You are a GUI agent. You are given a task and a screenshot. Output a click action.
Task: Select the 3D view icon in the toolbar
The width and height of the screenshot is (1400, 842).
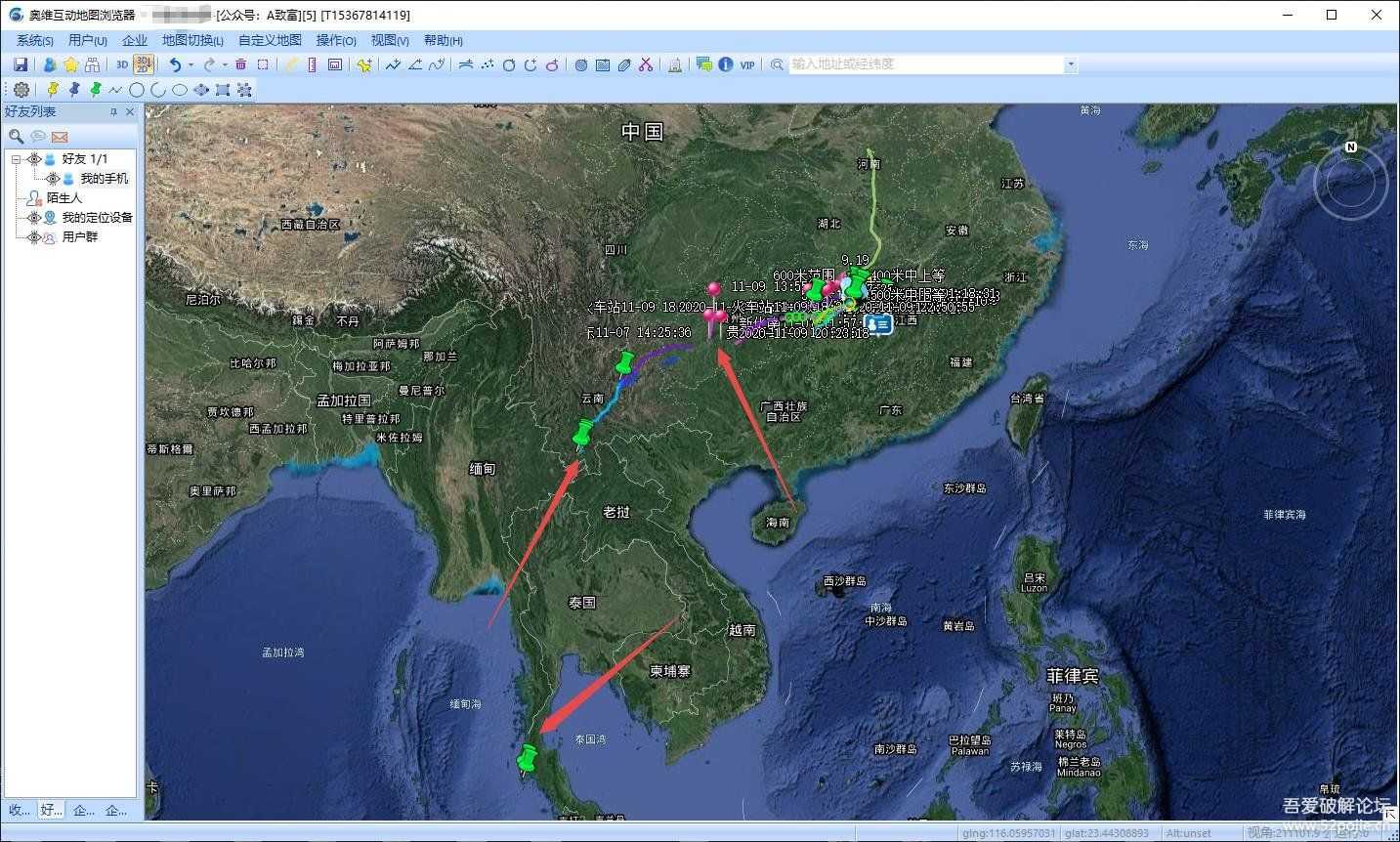(120, 64)
